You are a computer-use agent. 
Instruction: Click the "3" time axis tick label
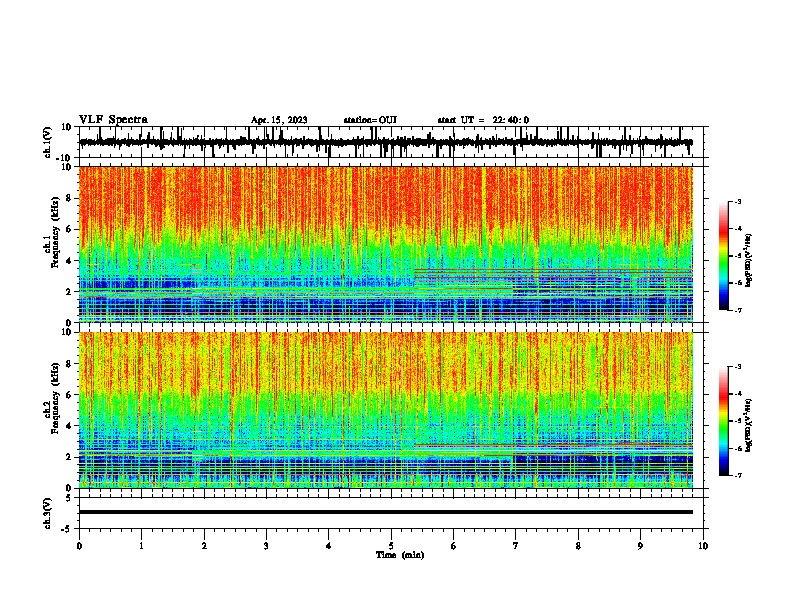coord(266,546)
